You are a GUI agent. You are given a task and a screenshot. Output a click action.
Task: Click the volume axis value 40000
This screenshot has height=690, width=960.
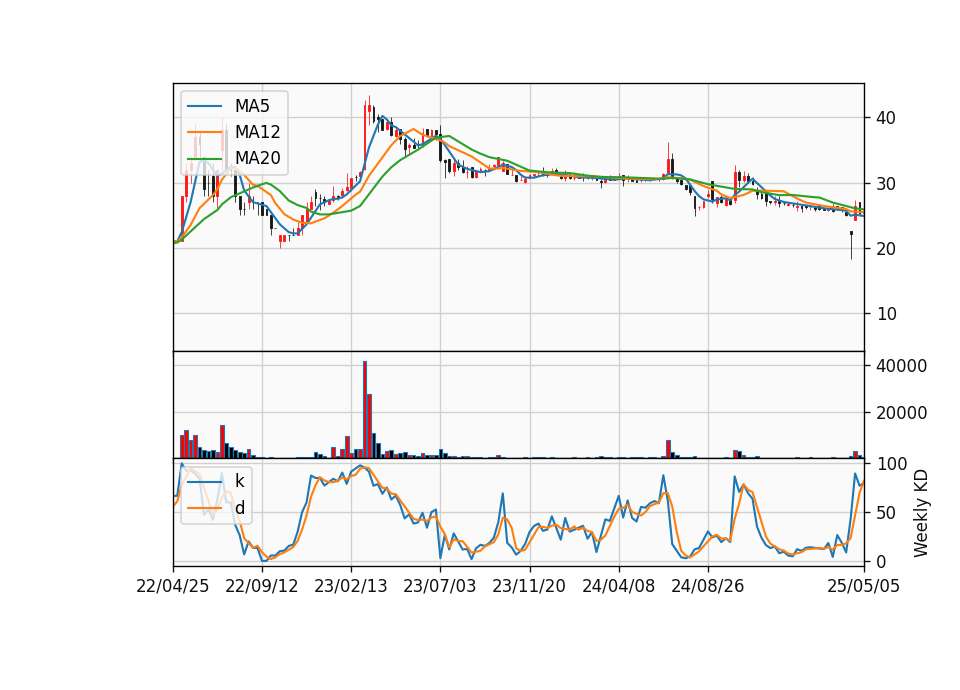coord(902,366)
